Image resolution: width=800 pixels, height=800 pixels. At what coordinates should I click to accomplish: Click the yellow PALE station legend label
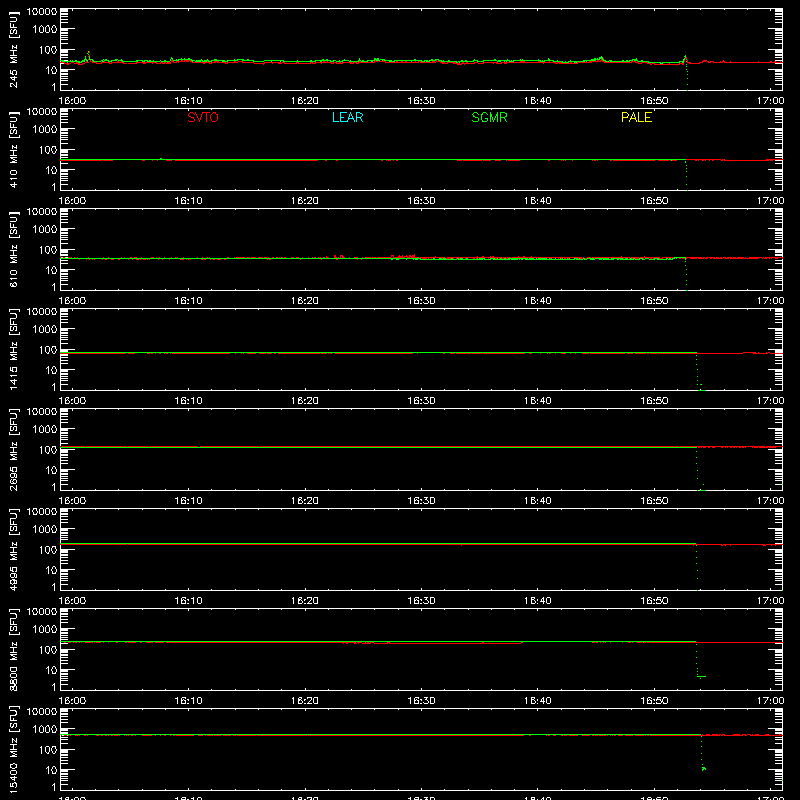[636, 117]
